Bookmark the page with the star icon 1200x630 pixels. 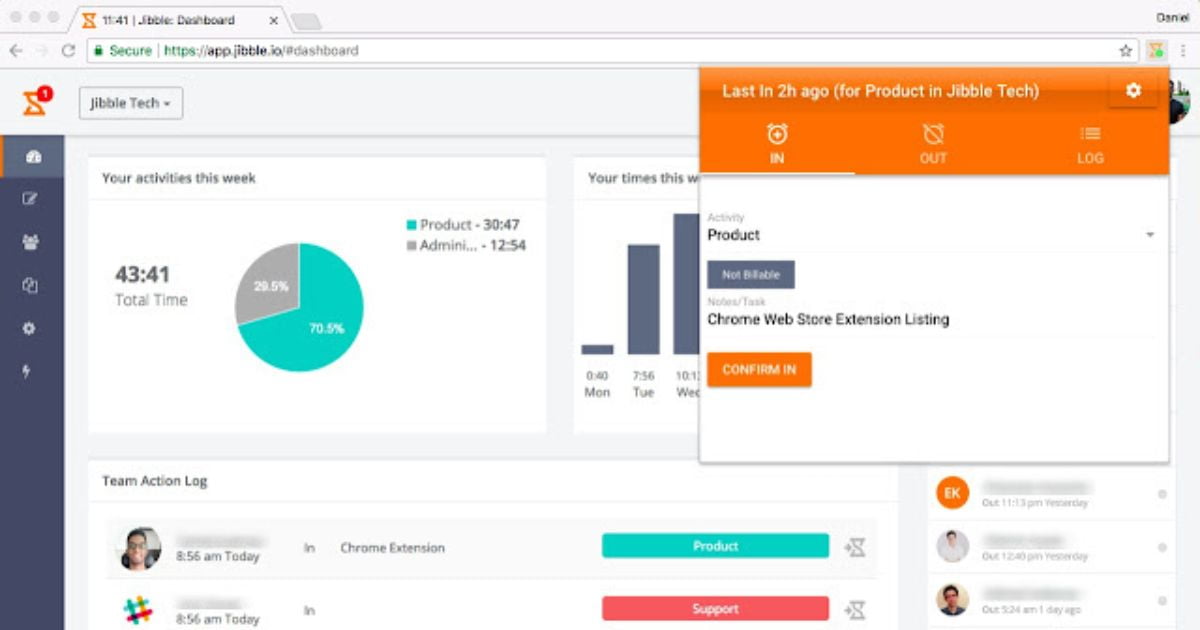(x=1125, y=51)
